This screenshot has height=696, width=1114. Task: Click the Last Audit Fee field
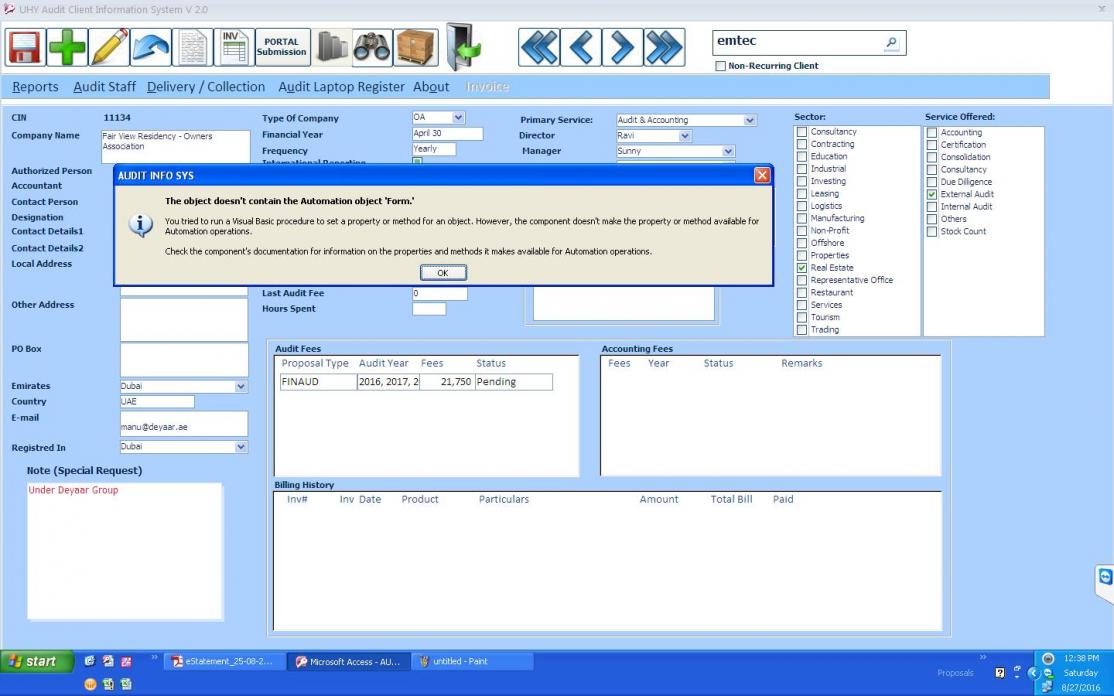tap(440, 293)
